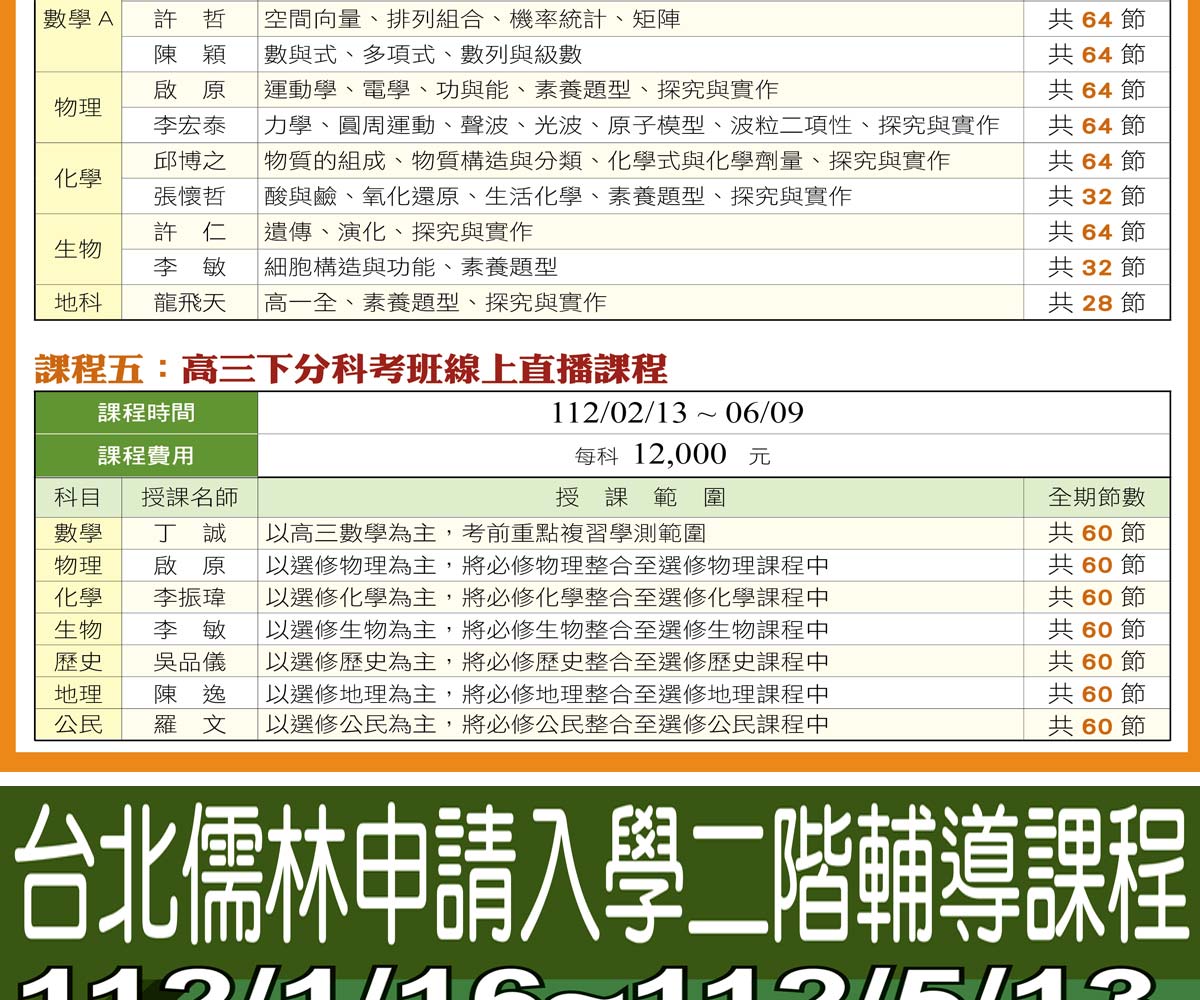Select teacher name 張懷哲
Image resolution: width=1200 pixels, height=1000 pixels.
coord(190,196)
